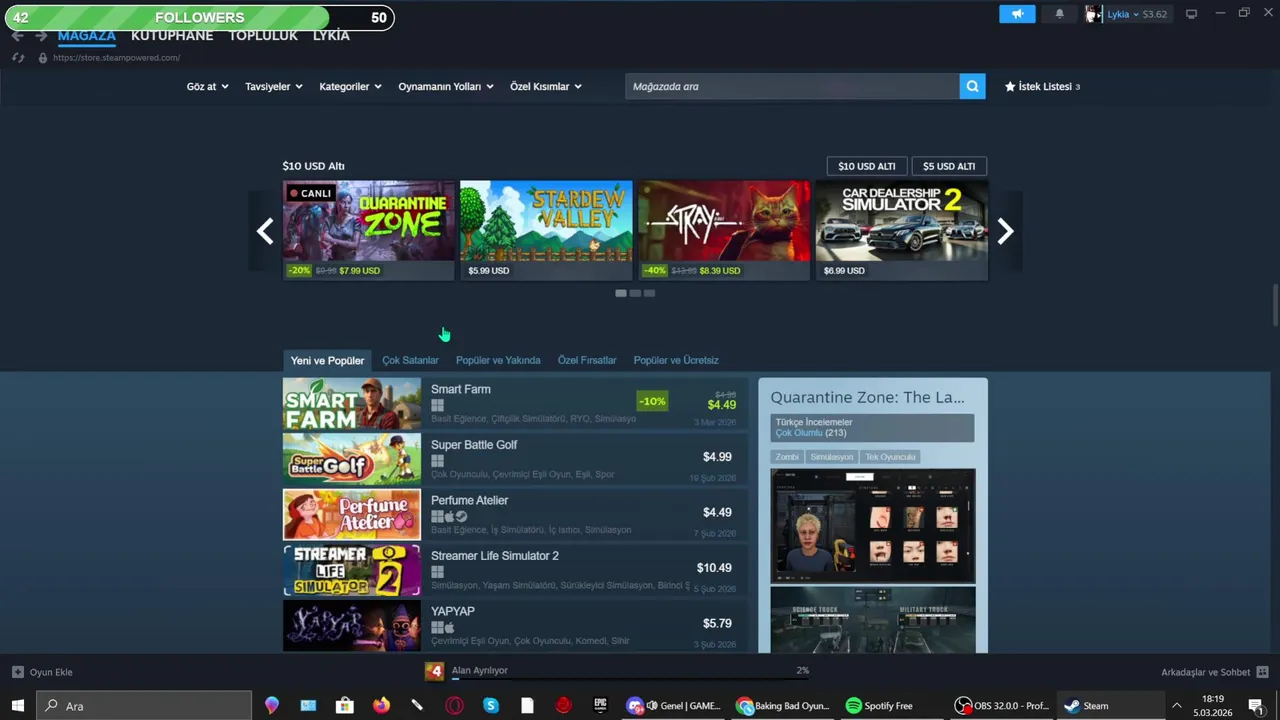Open Firefox from the taskbar
This screenshot has width=1280, height=720.
[381, 705]
